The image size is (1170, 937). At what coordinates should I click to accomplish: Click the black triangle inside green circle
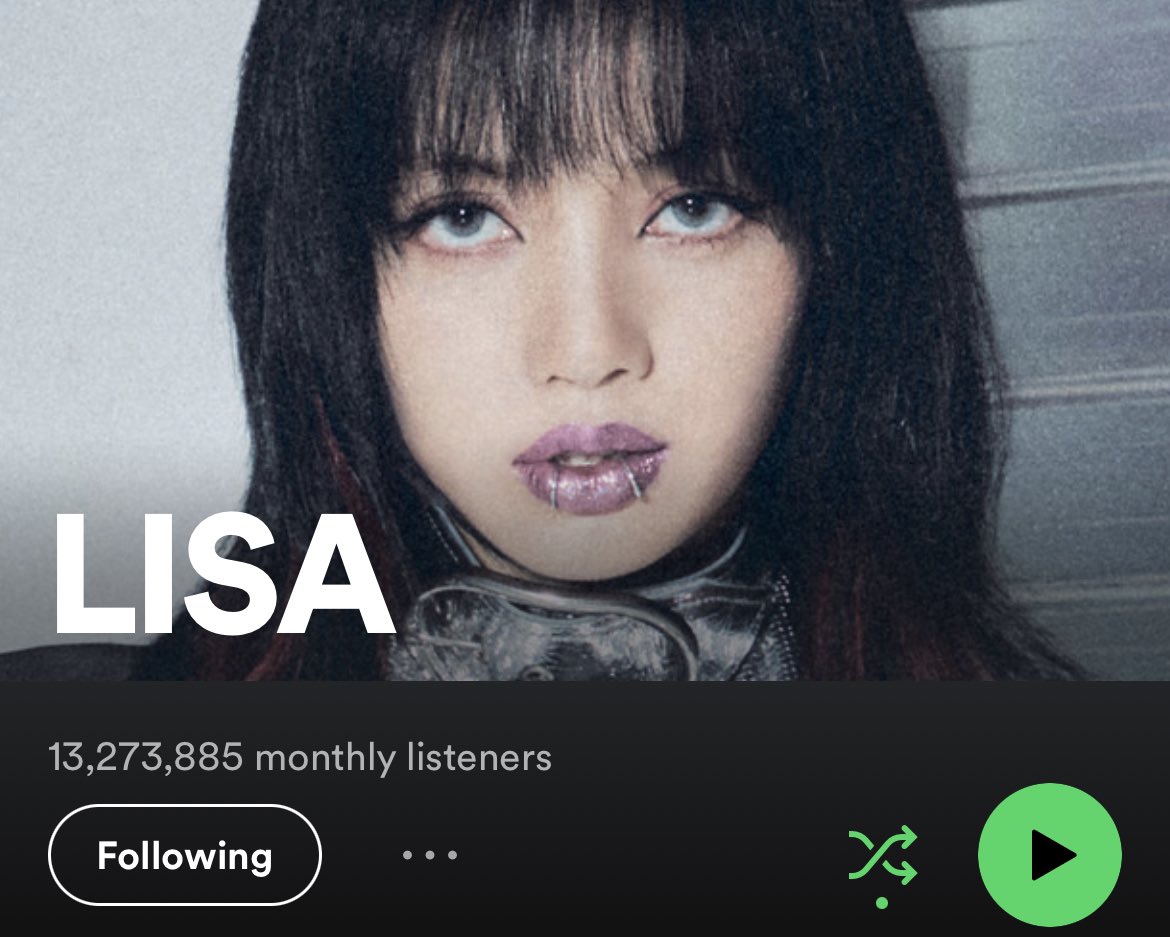(x=1051, y=855)
